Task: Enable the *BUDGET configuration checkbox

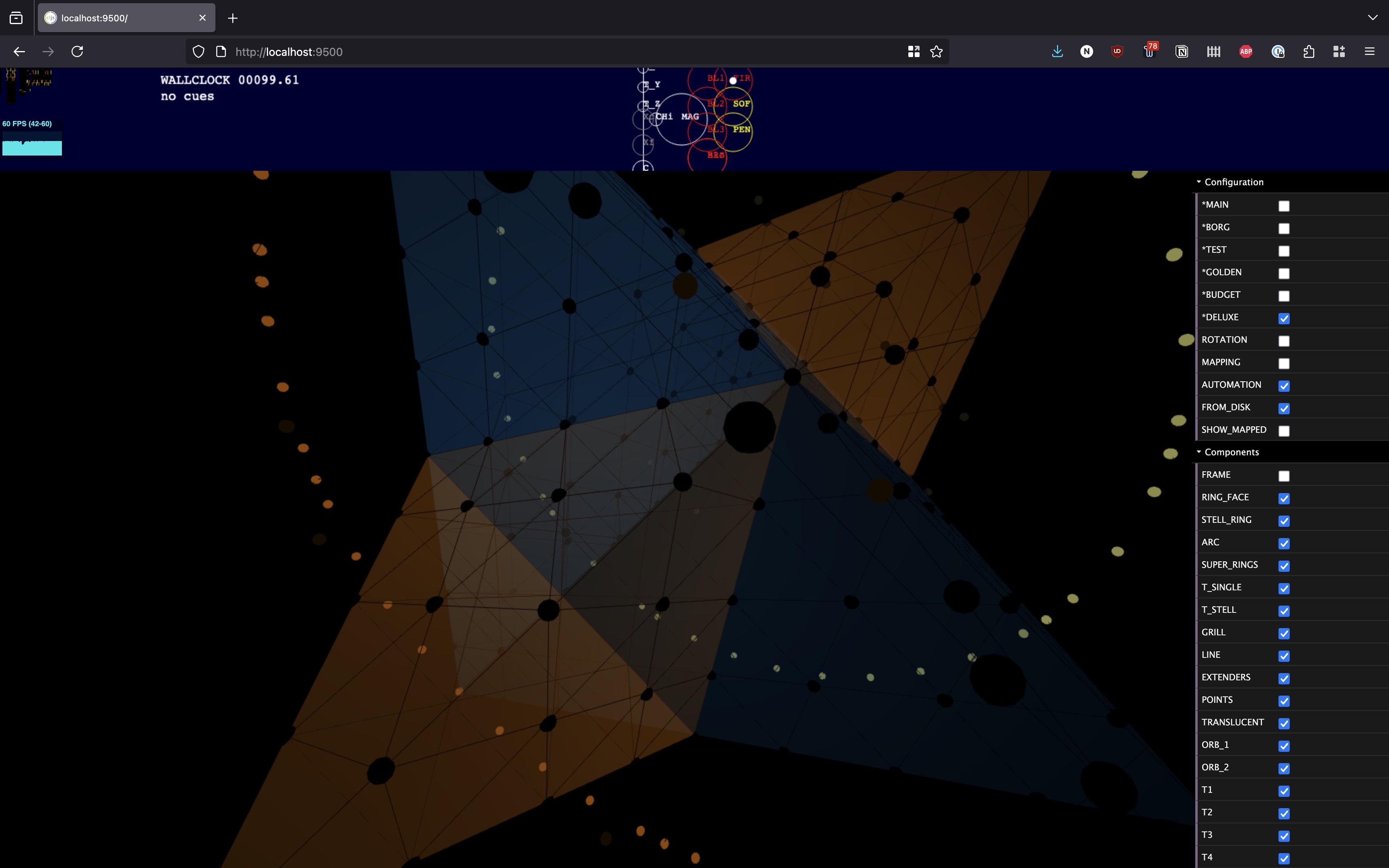Action: point(1284,296)
